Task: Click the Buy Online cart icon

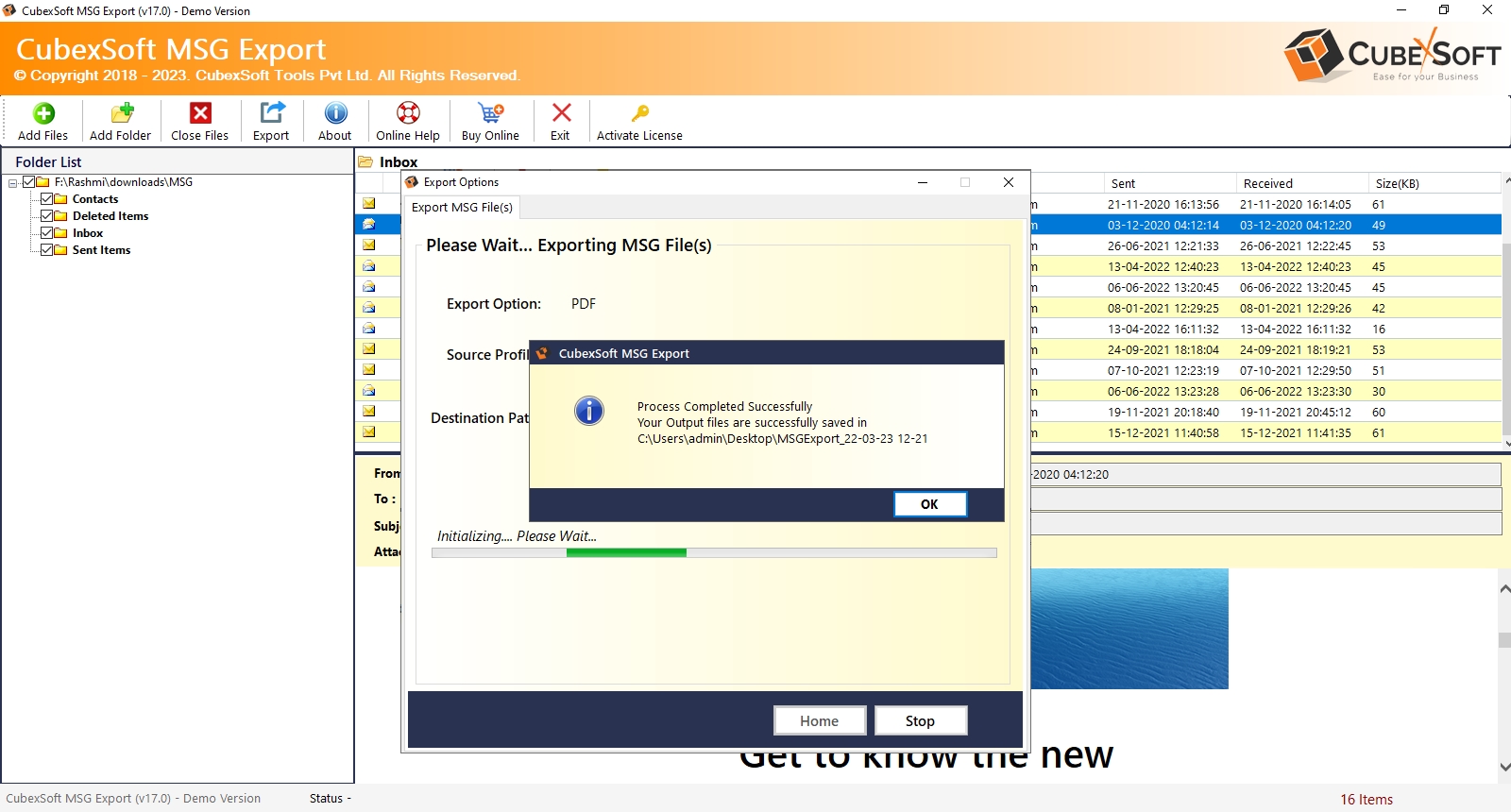Action: 491,113
